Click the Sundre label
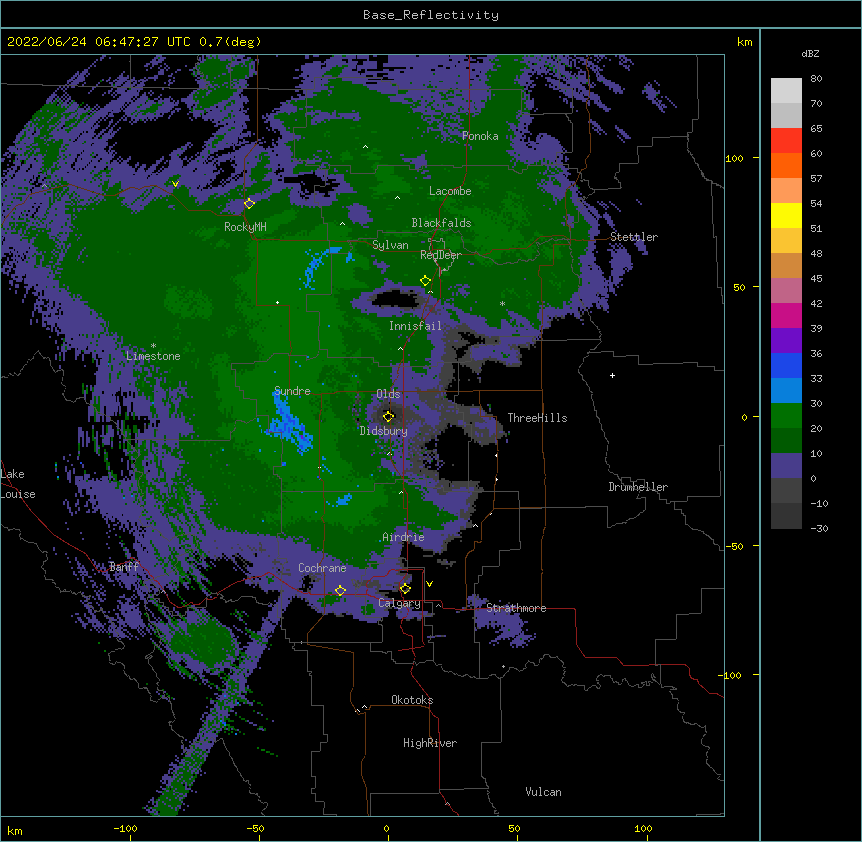 tap(292, 391)
